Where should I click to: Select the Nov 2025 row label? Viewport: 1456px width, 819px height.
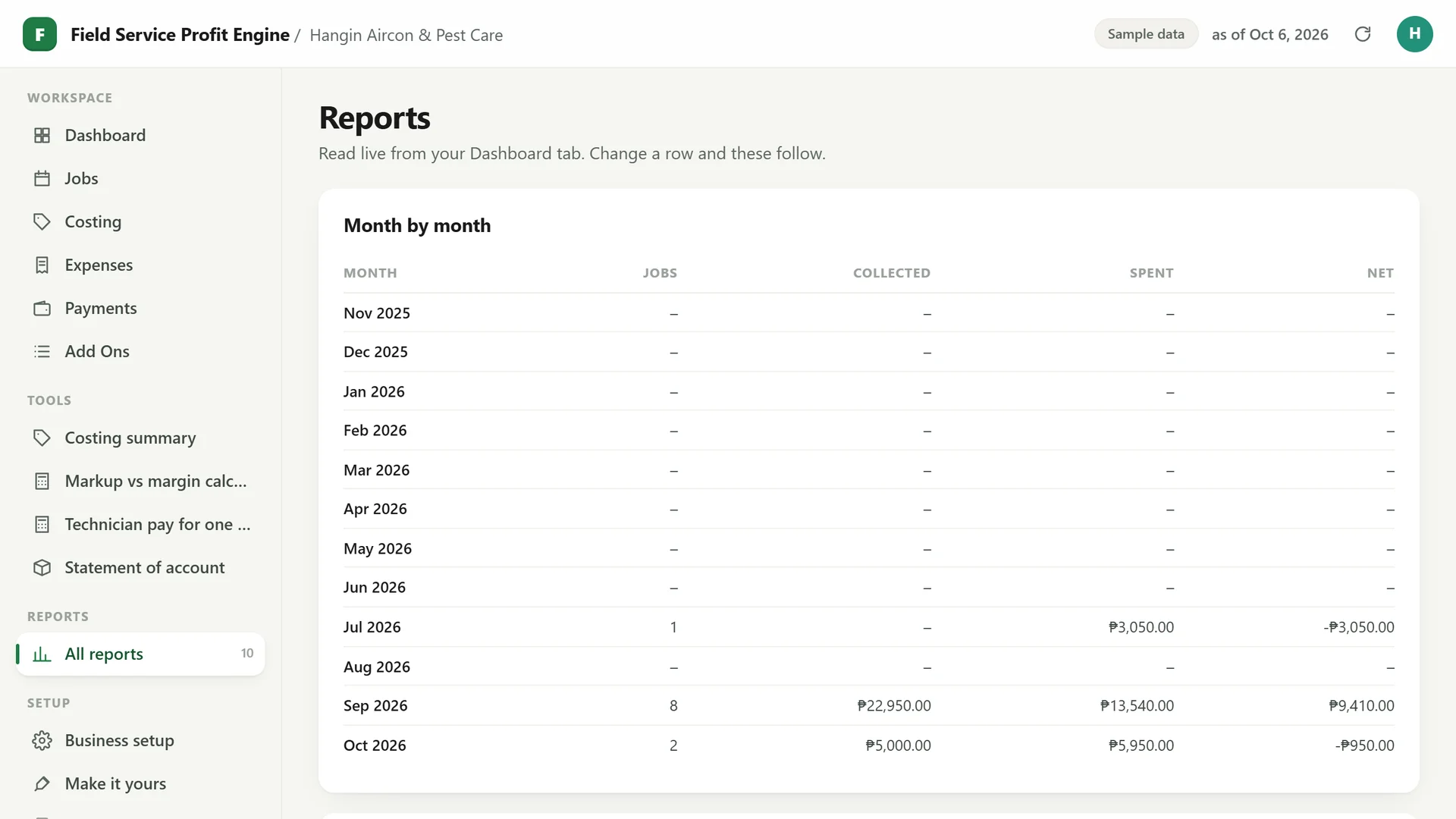pos(377,313)
